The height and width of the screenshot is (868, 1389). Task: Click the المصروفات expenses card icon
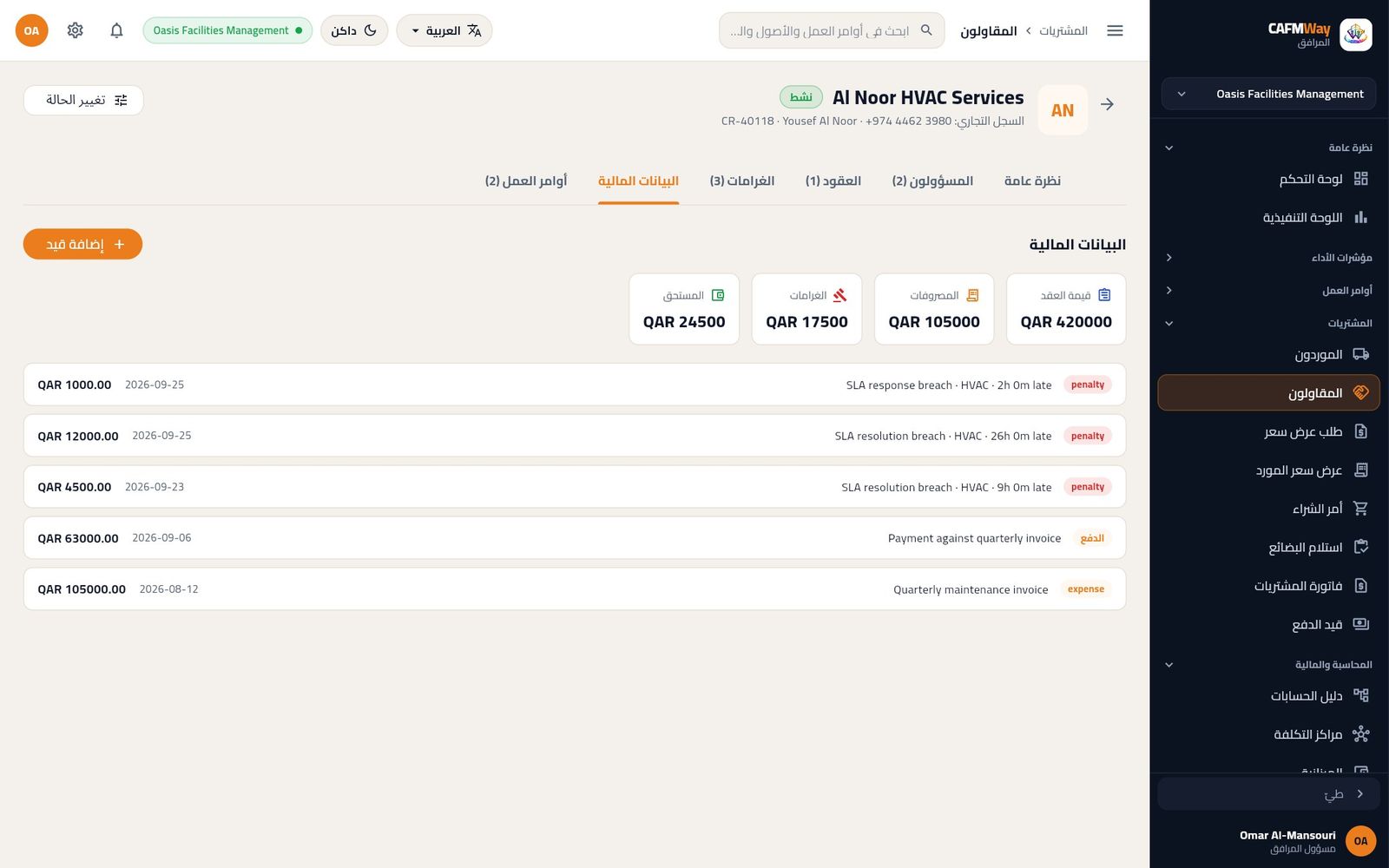pyautogui.click(x=972, y=295)
